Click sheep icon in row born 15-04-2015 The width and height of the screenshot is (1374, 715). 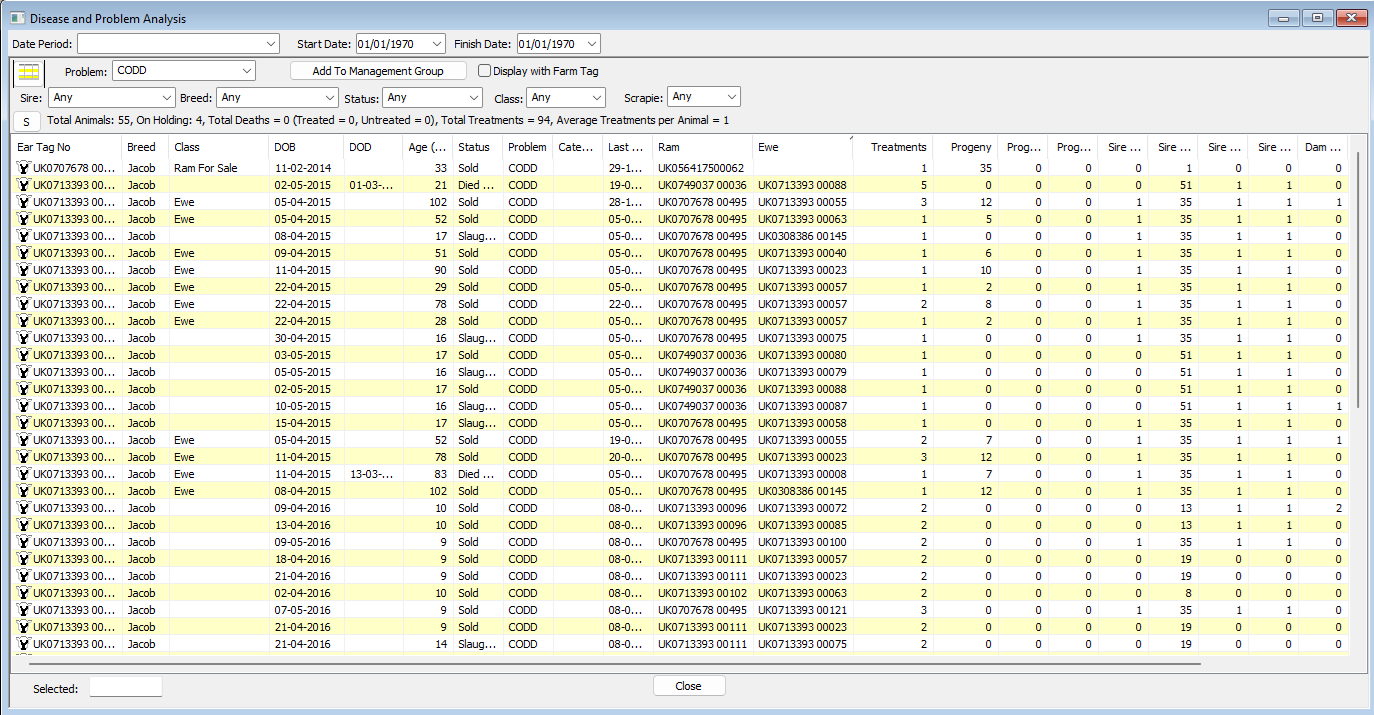click(23, 423)
